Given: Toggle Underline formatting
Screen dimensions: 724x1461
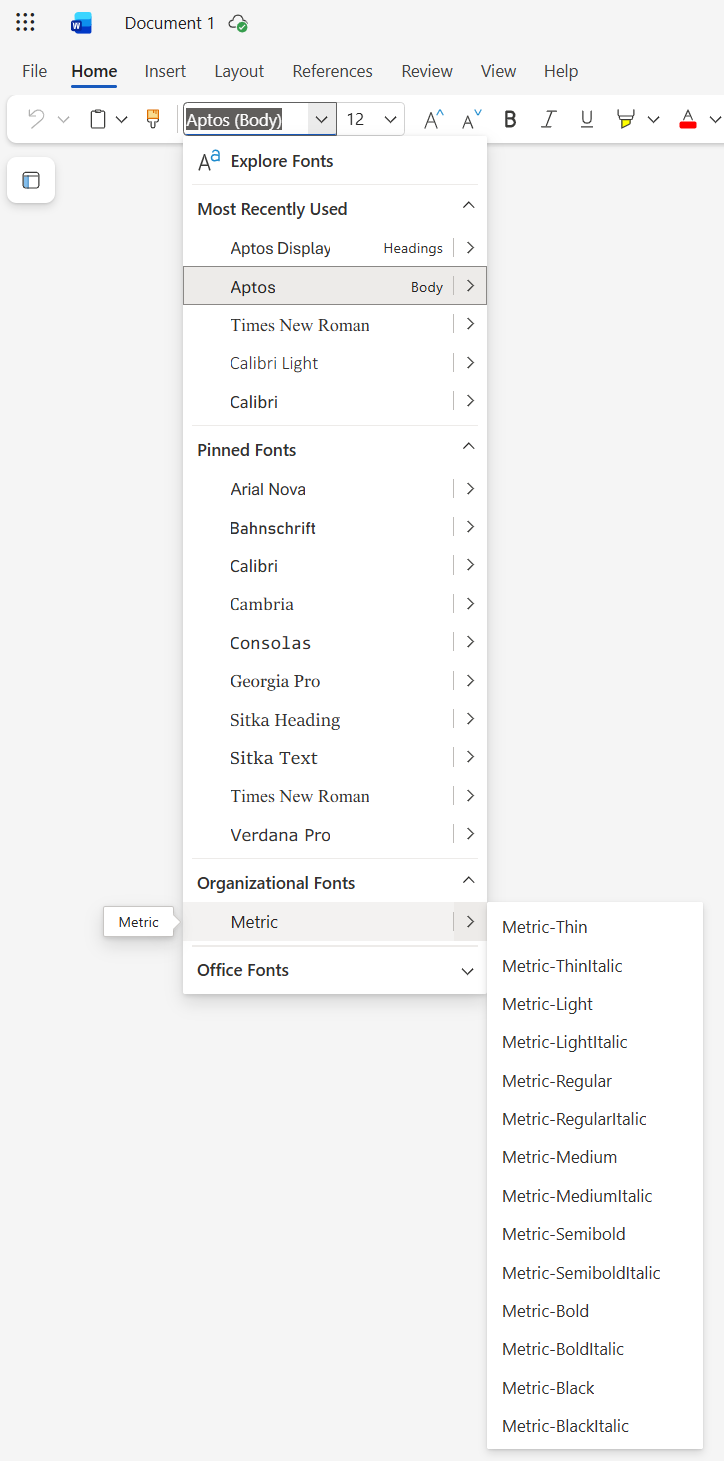Looking at the screenshot, I should coord(587,119).
